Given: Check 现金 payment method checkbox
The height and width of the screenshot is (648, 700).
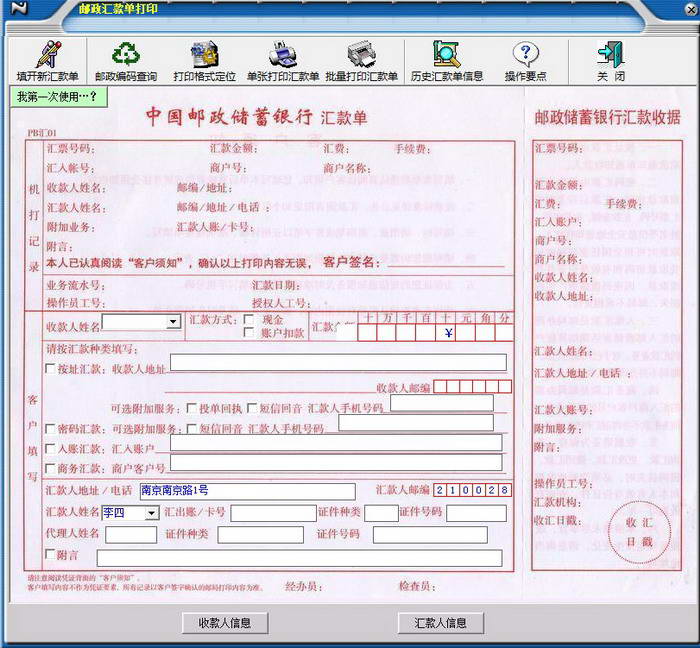Looking at the screenshot, I should click(249, 319).
